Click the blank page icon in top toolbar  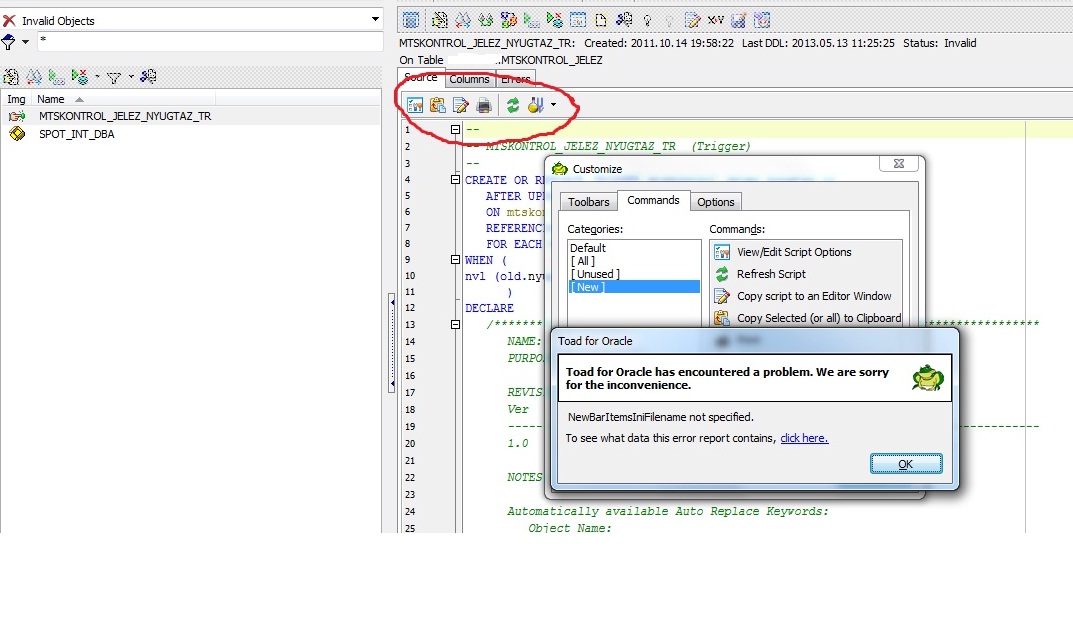pyautogui.click(x=601, y=21)
